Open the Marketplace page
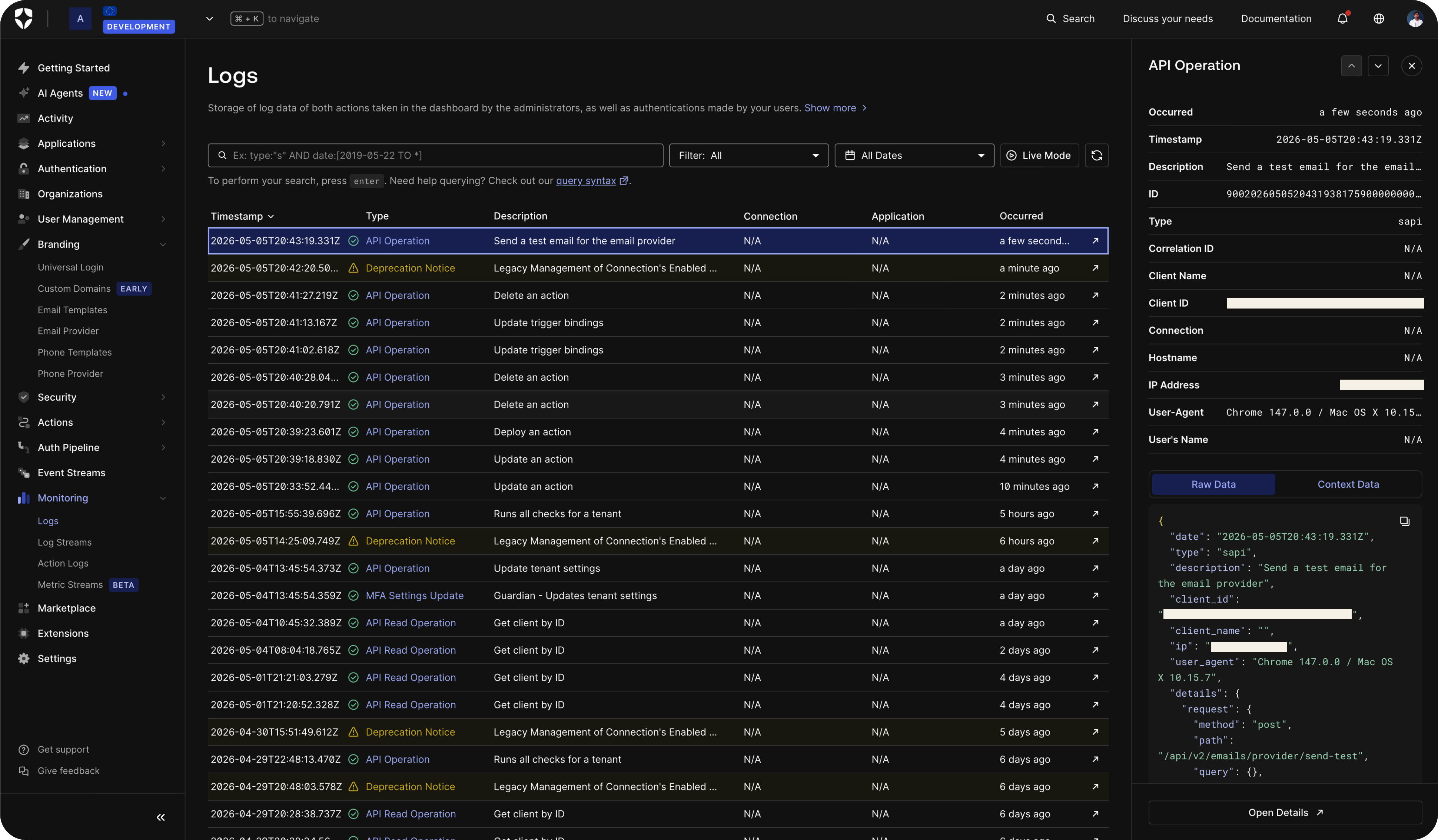 click(66, 608)
